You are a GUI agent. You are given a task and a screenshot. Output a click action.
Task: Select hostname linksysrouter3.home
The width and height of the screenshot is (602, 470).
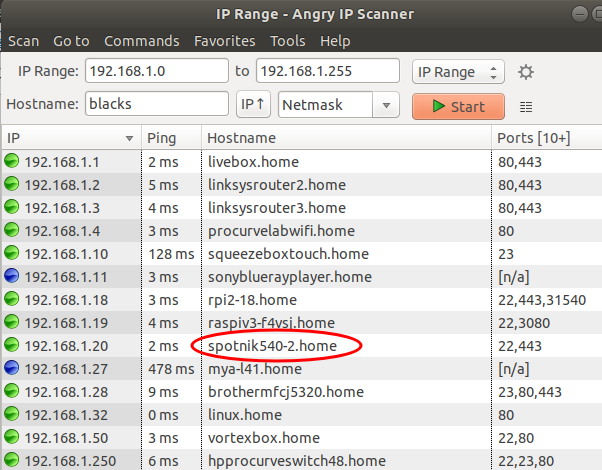277,208
